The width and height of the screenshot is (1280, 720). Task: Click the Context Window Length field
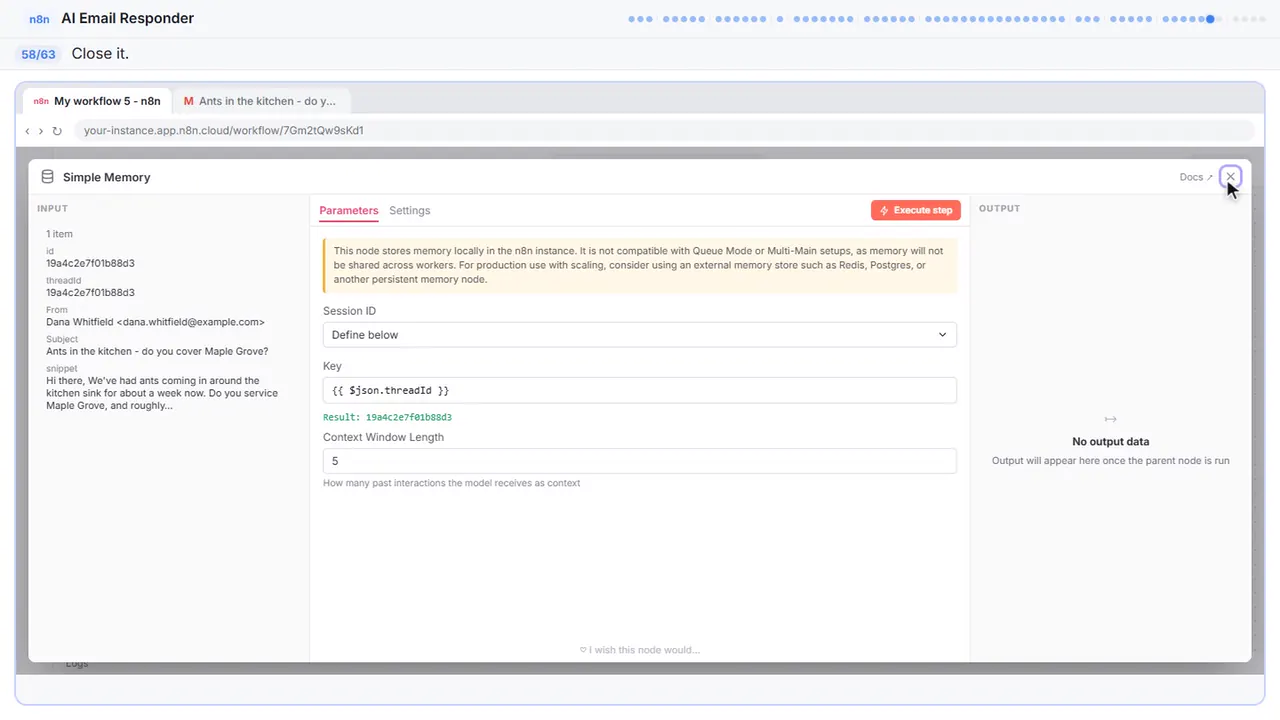pos(640,461)
